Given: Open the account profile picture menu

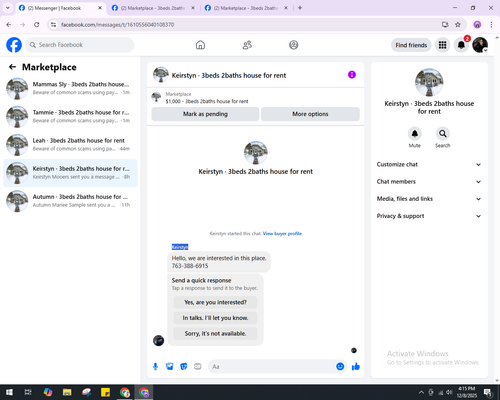Looking at the screenshot, I should [x=480, y=45].
